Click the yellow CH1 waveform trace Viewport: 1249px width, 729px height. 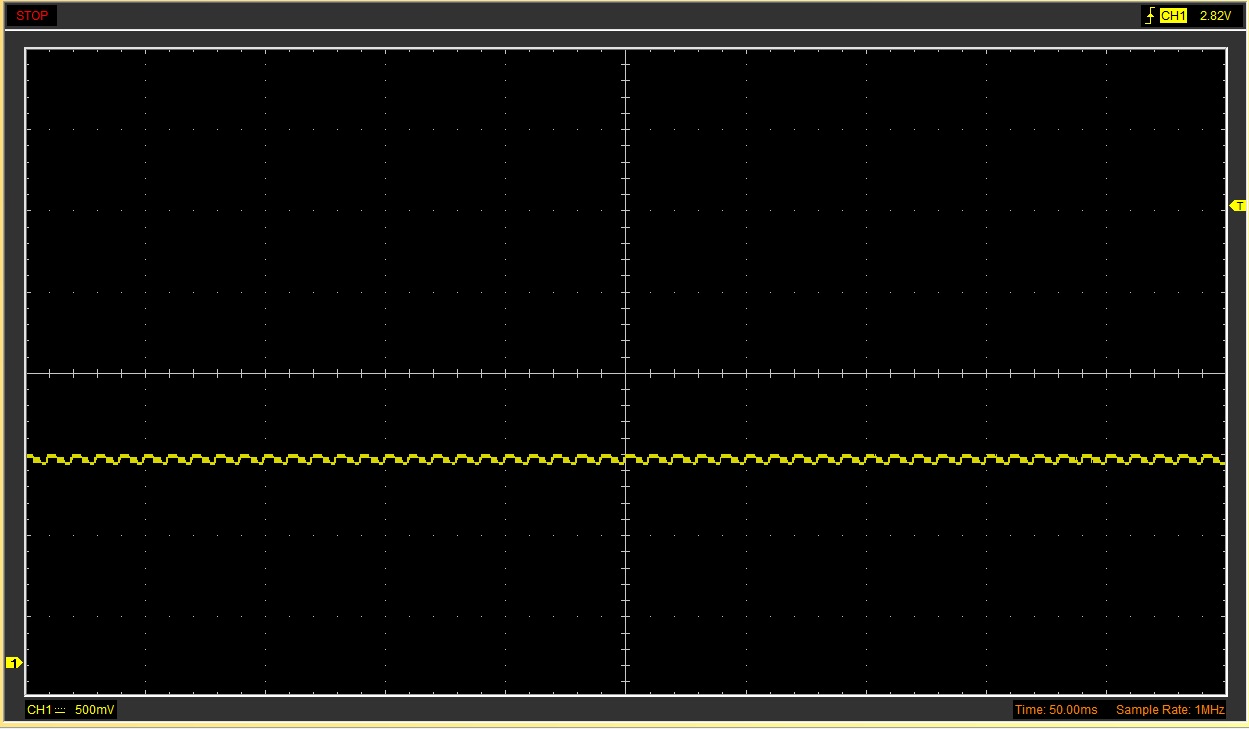point(625,459)
